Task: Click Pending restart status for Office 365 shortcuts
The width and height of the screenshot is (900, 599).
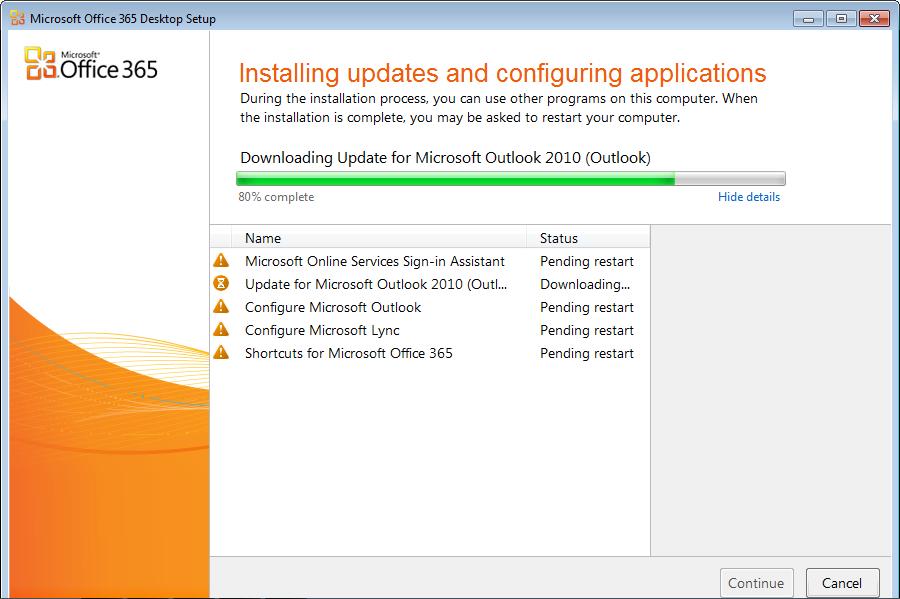Action: [587, 353]
